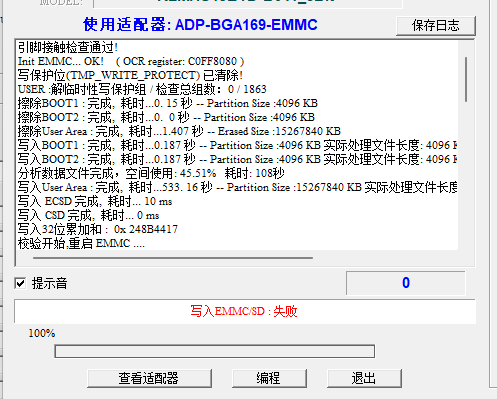Select the 引脚接触检查通过 log line
This screenshot has height=399, width=497.
pyautogui.click(x=68, y=47)
